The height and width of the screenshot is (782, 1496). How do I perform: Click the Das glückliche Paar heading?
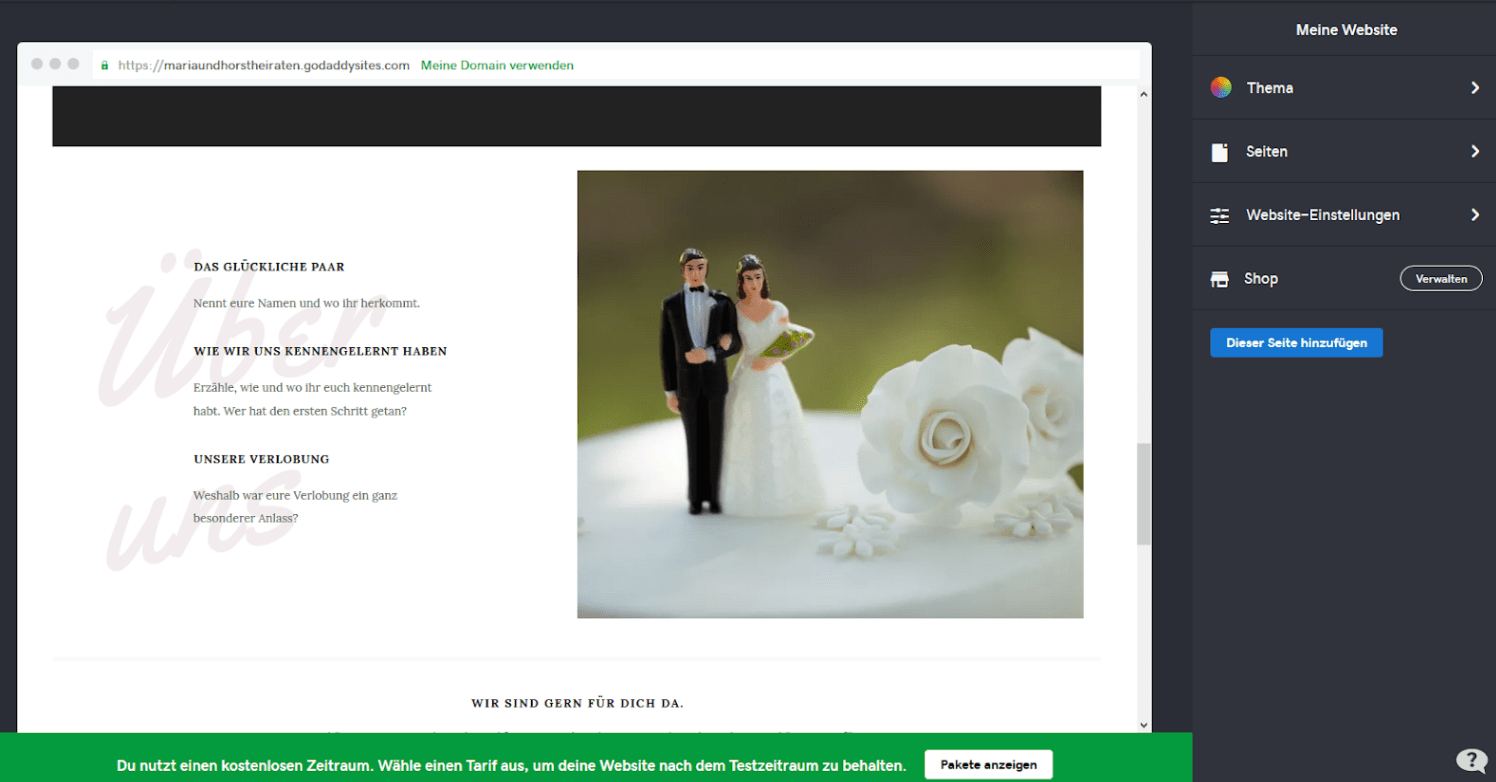[x=269, y=267]
